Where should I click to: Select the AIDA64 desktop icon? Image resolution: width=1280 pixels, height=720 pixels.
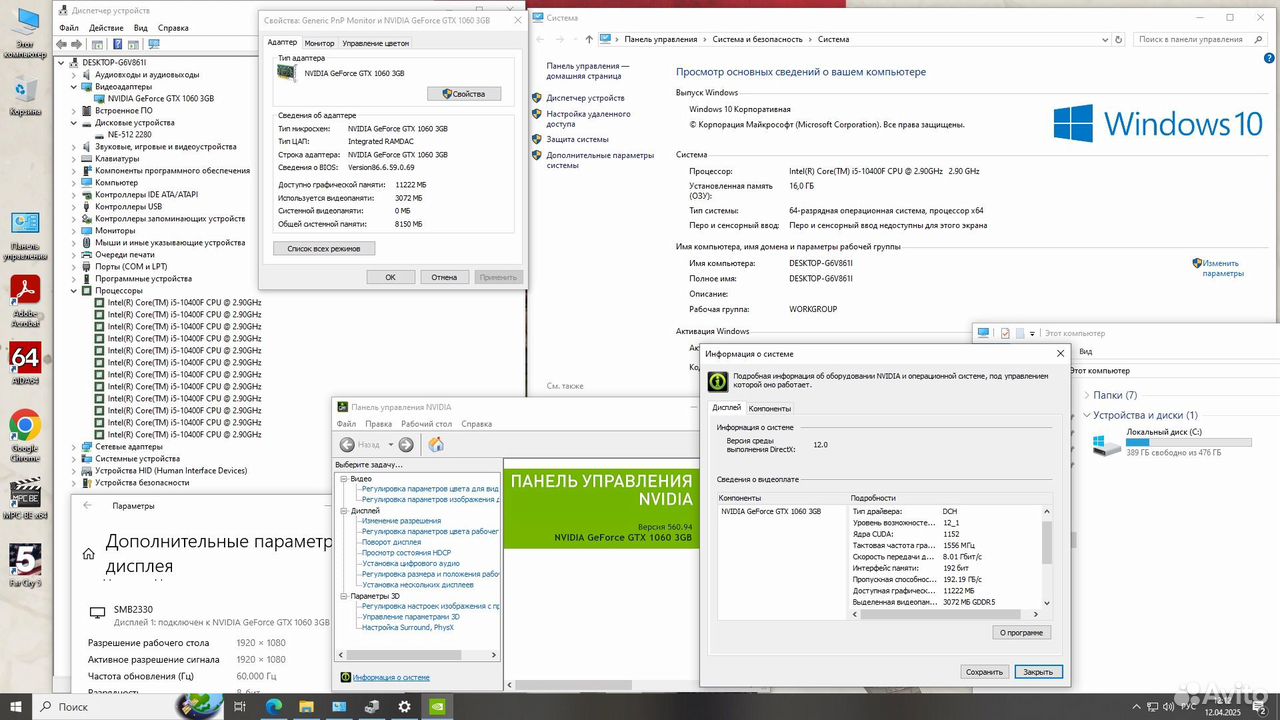(25, 365)
